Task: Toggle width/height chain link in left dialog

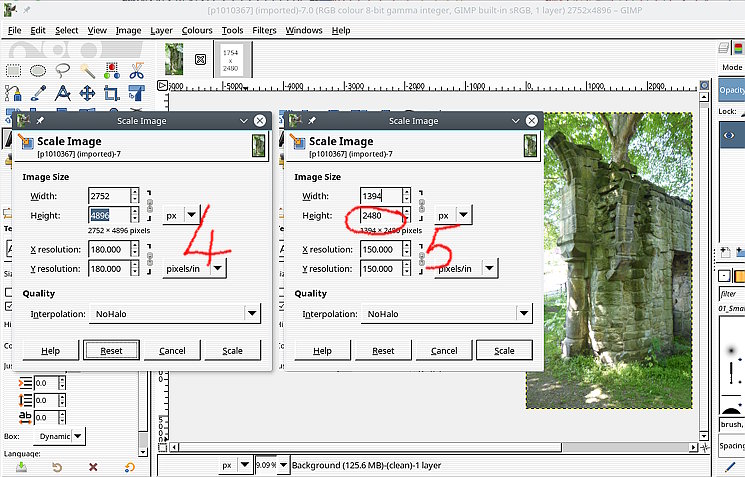Action: tap(150, 205)
